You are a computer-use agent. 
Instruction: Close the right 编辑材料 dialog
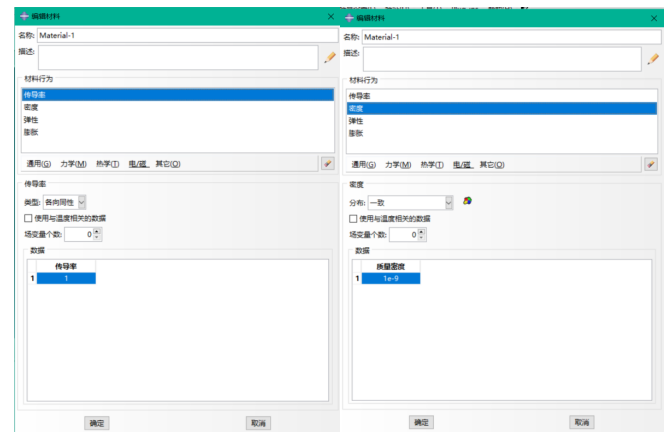click(654, 18)
